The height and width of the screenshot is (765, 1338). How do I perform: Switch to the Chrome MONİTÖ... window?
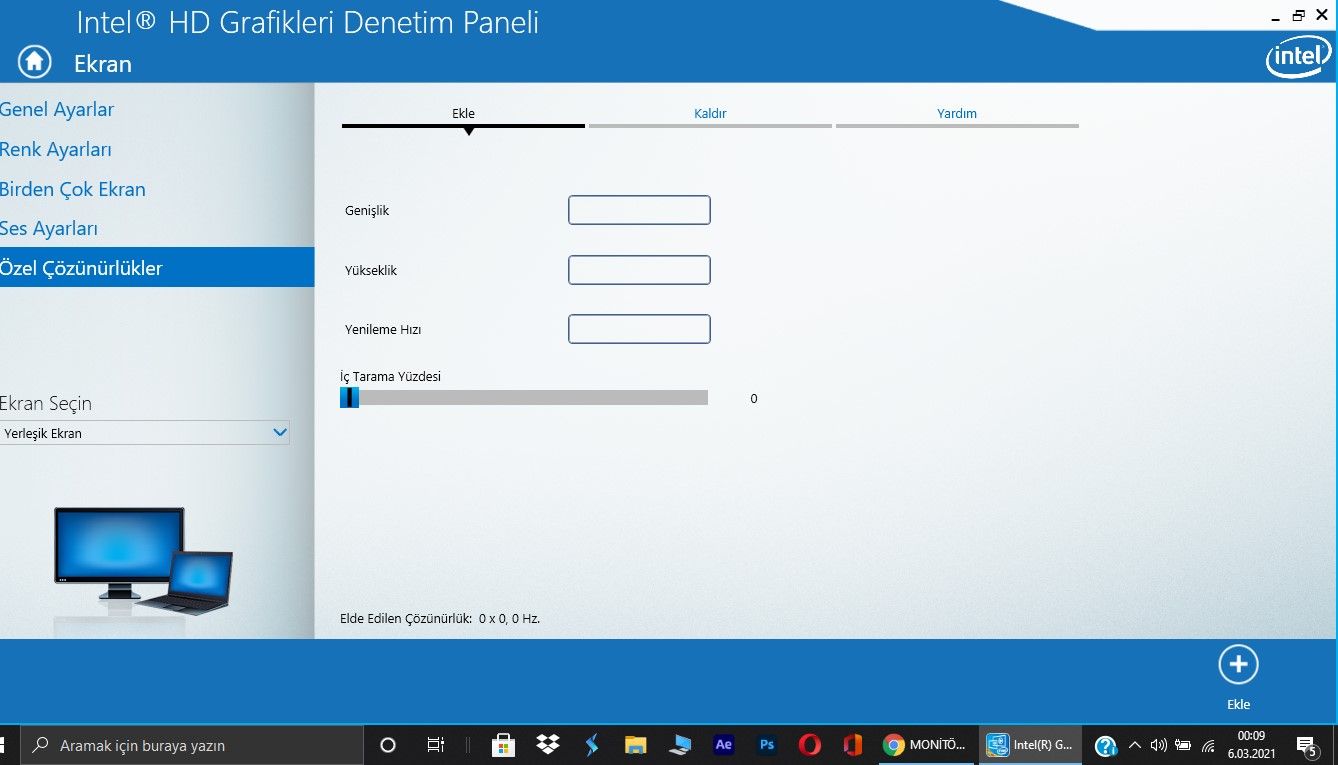click(x=924, y=745)
